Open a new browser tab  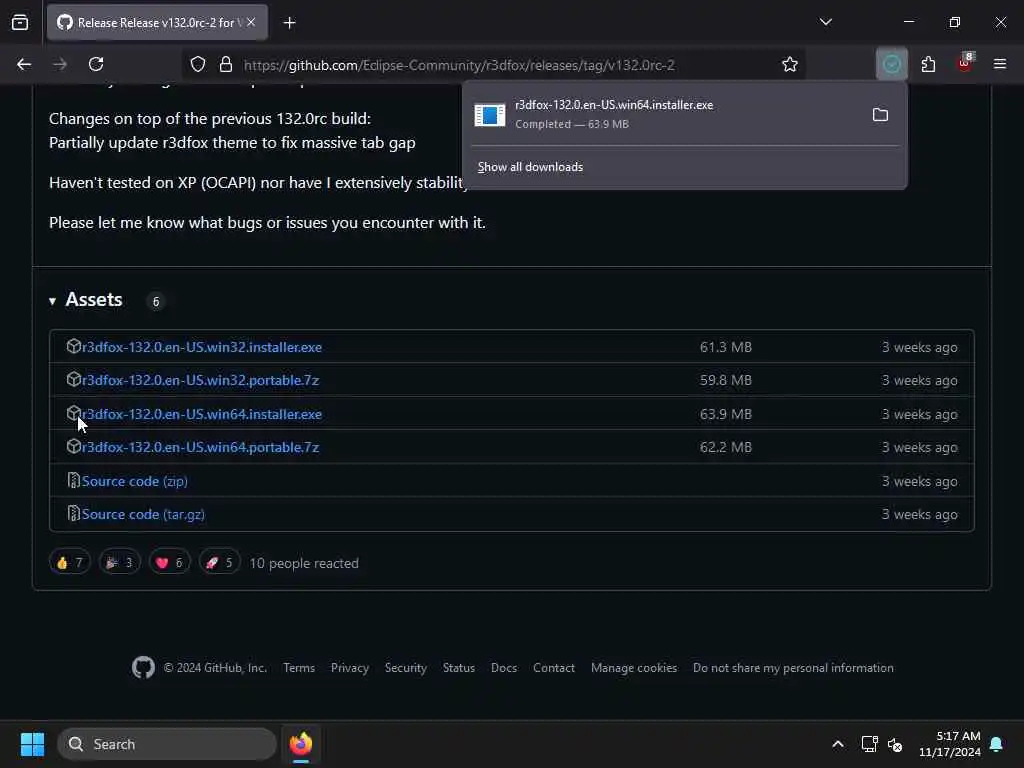click(289, 23)
